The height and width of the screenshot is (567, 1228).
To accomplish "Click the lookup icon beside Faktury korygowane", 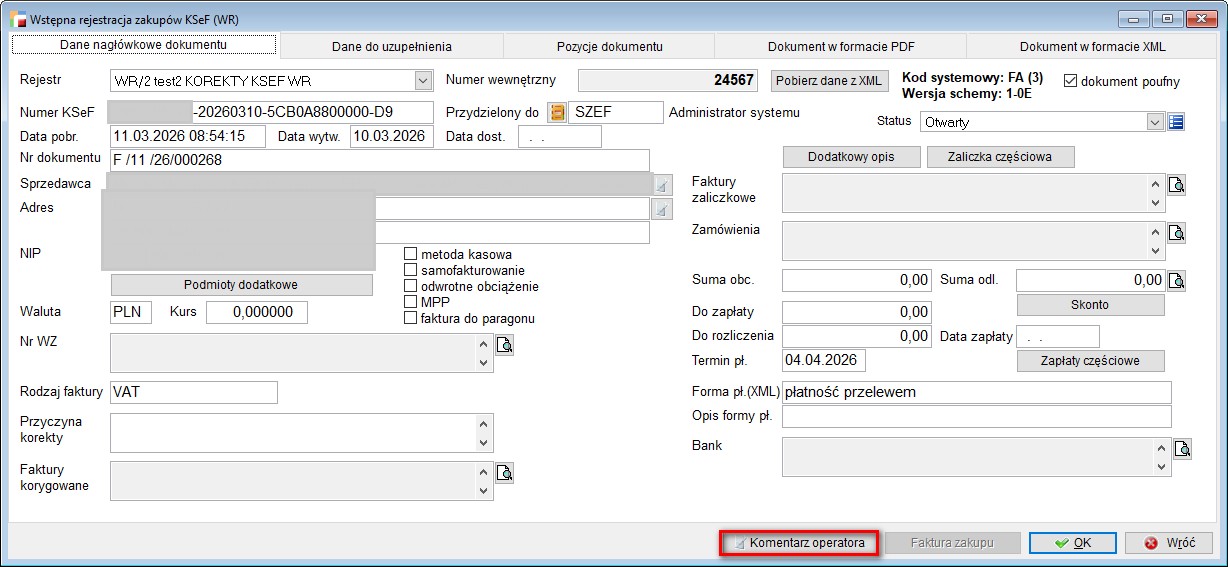I will coord(505,473).
